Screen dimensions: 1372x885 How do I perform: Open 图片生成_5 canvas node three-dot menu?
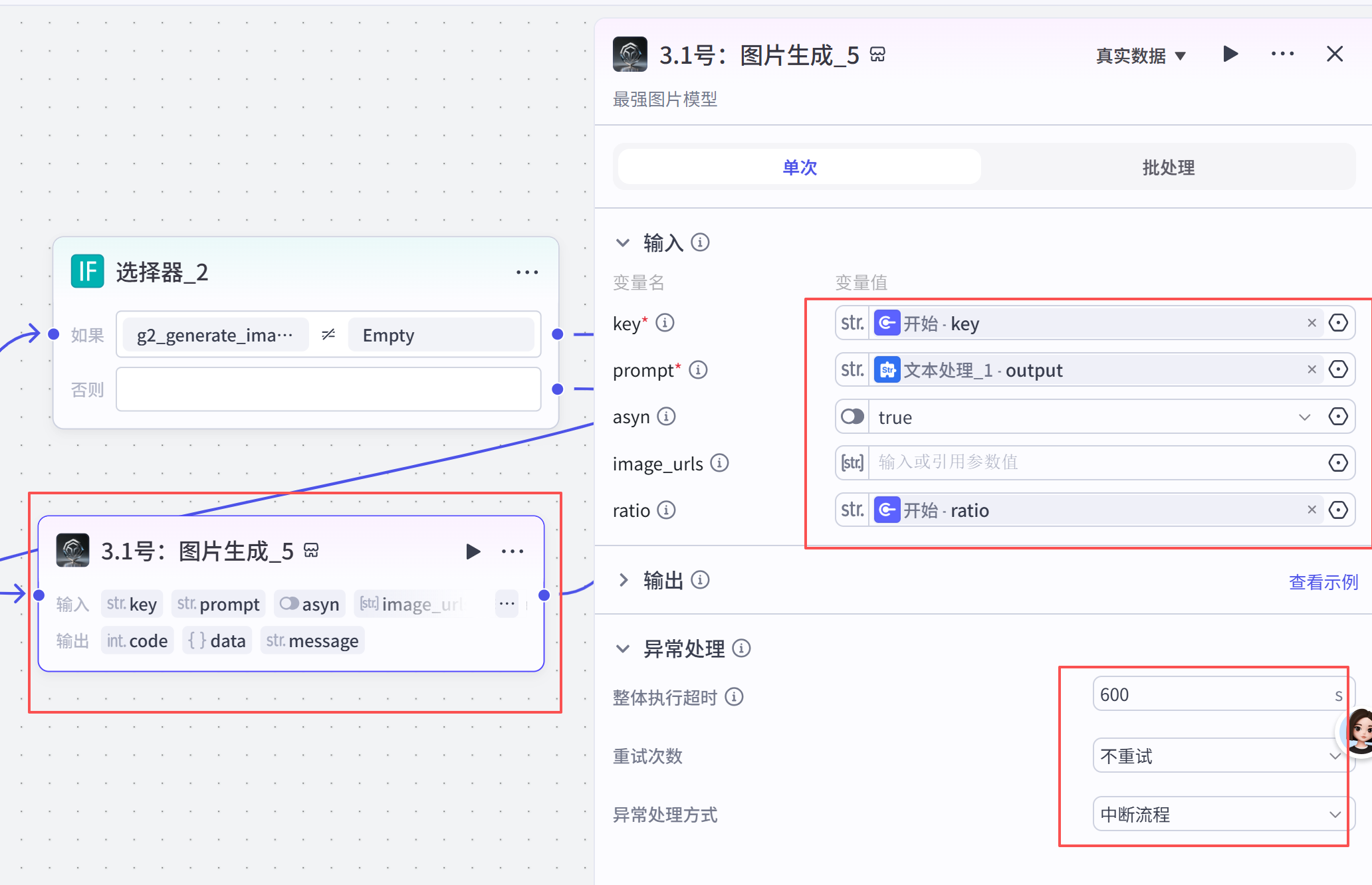513,551
